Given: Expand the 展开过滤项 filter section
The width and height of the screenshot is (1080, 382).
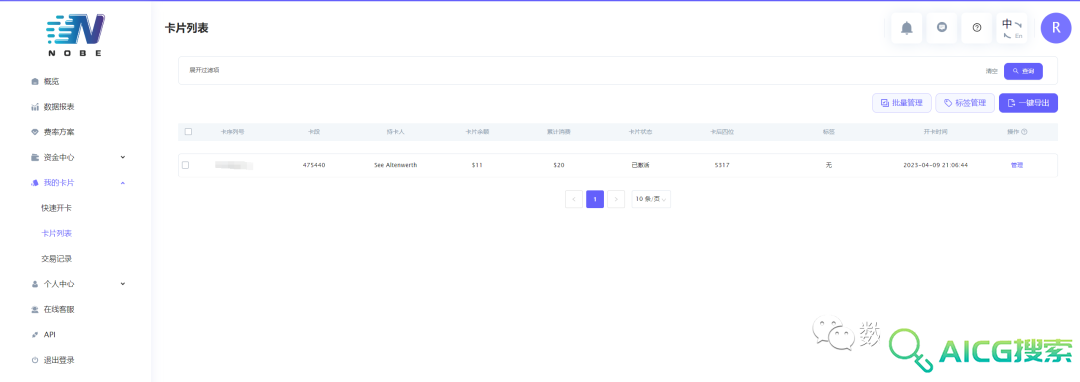Looking at the screenshot, I should pos(204,70).
